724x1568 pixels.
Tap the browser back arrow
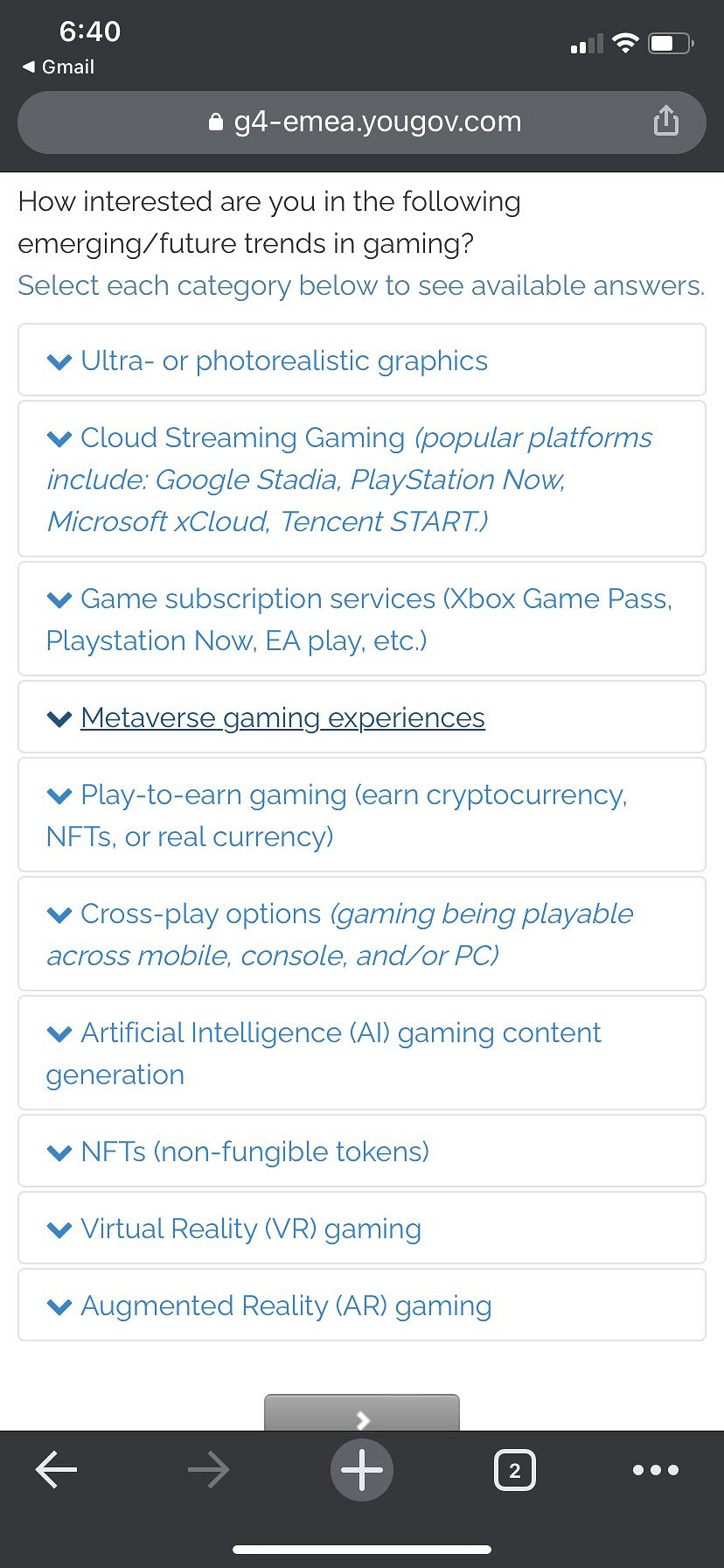pos(56,1470)
